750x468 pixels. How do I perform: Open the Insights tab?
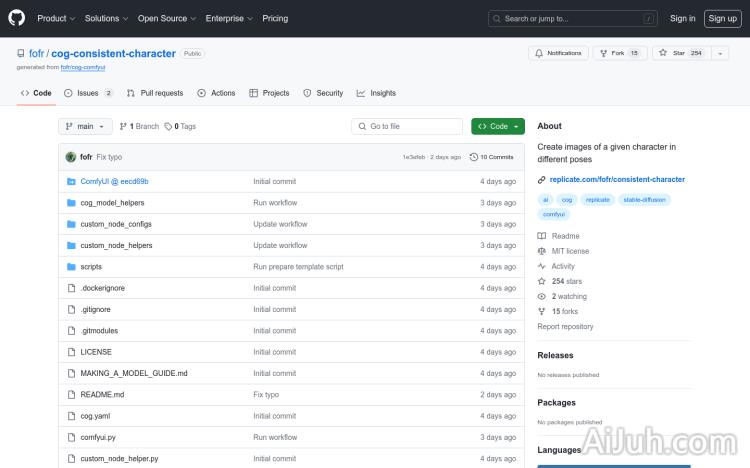click(377, 93)
